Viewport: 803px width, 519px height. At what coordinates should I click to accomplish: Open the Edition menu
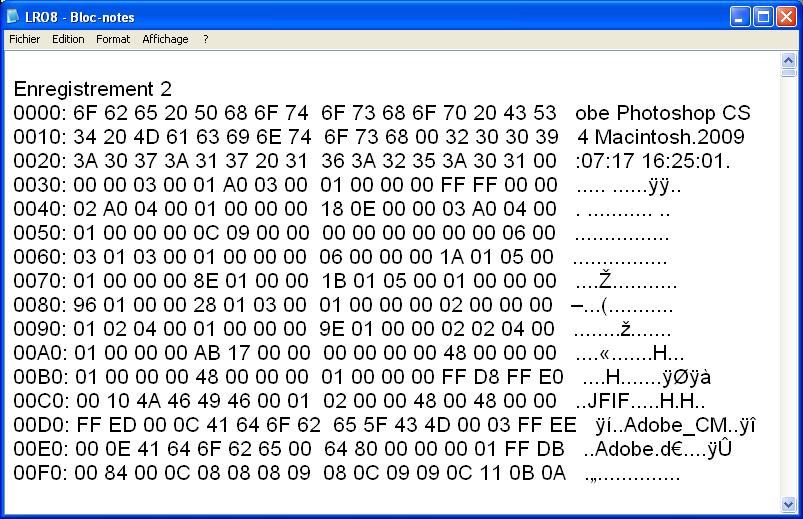click(68, 39)
